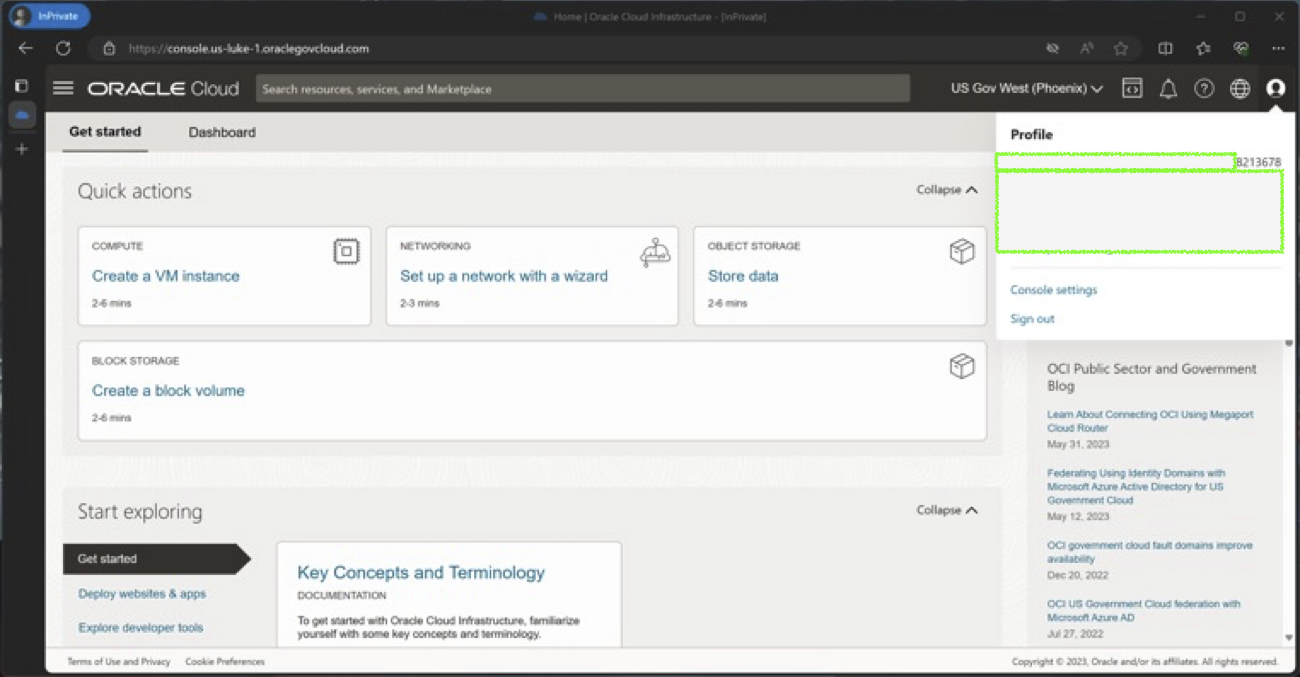1300x677 pixels.
Task: Click the Sign out link
Action: coord(1032,319)
